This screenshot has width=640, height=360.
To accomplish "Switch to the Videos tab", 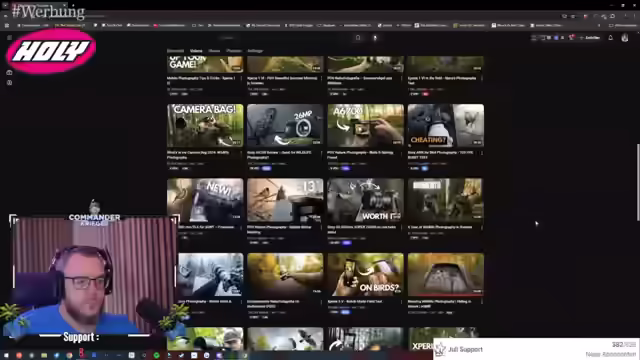I will pyautogui.click(x=196, y=51).
